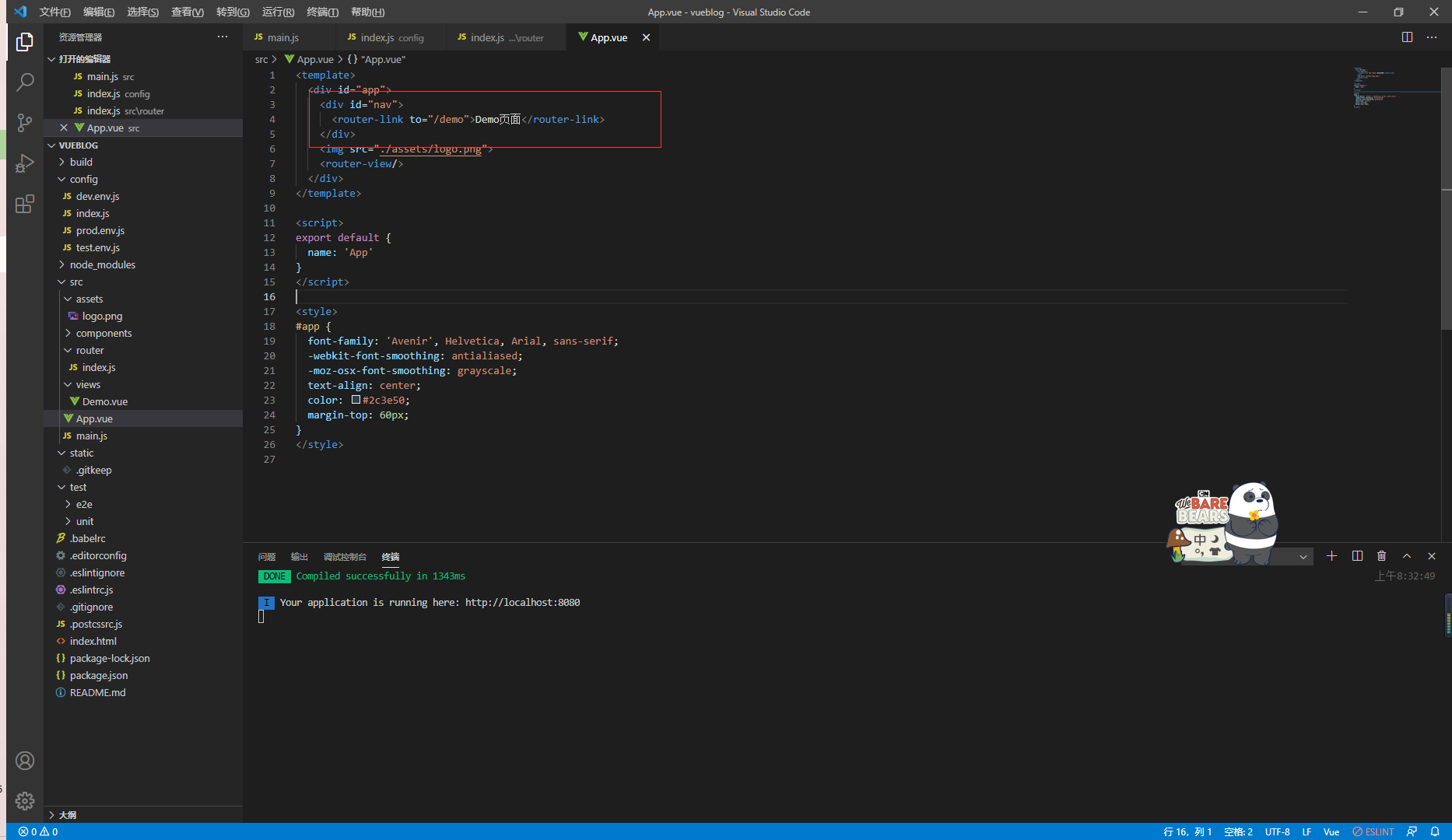Open README.md file
The width and height of the screenshot is (1452, 840).
144,692
